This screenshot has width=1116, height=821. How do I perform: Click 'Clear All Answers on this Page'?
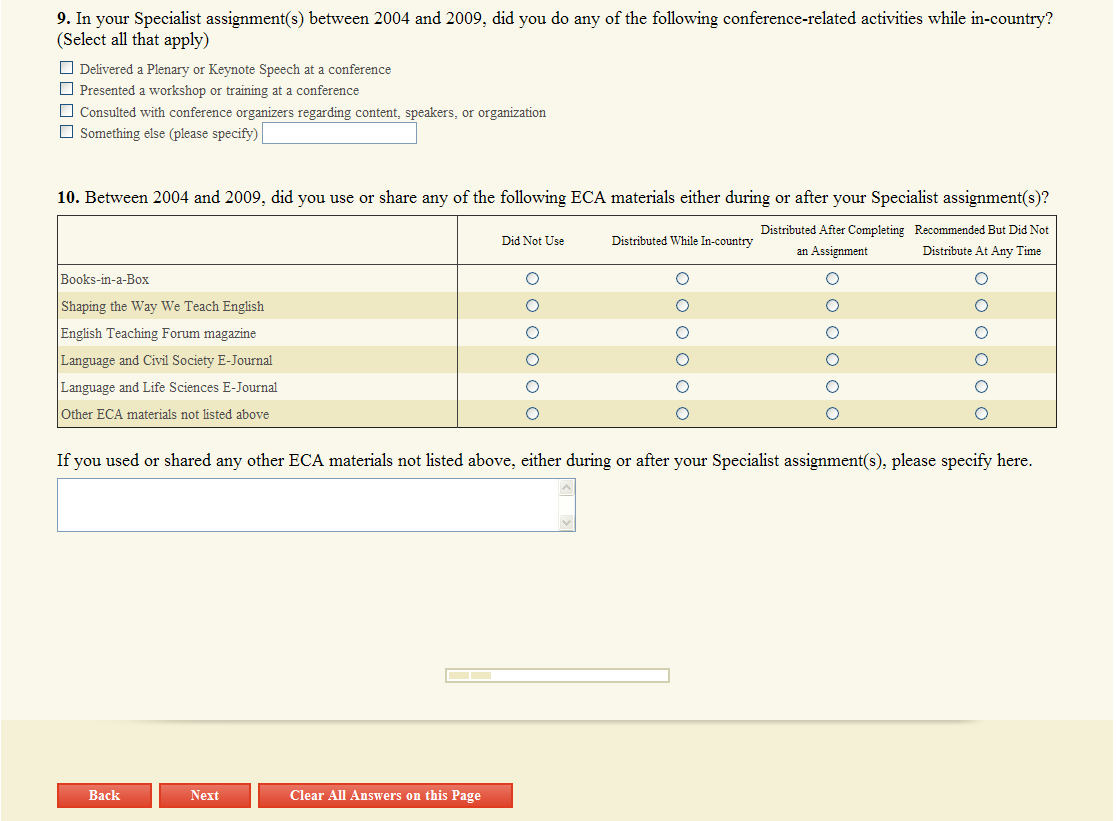click(385, 795)
